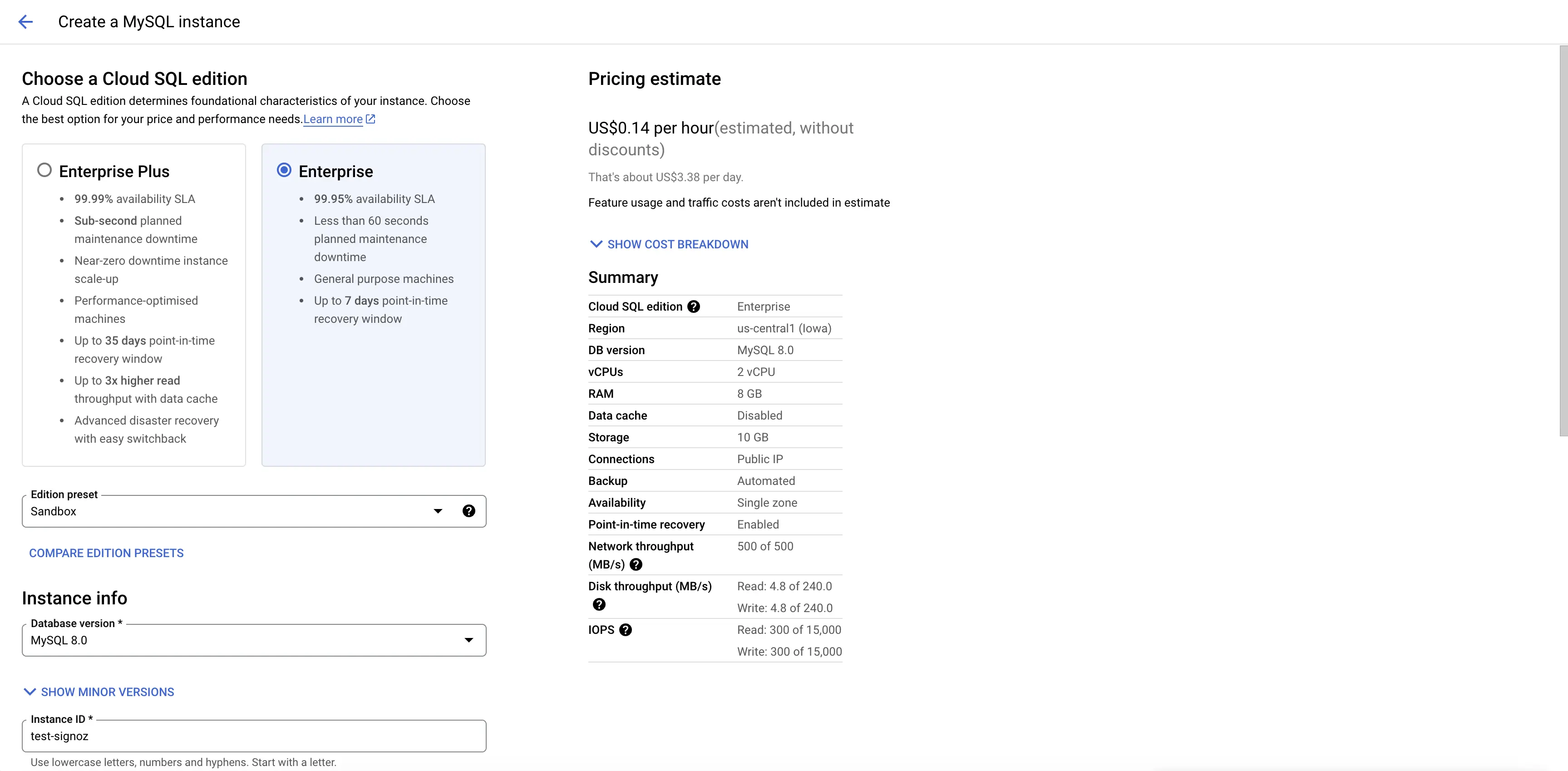Screen dimensions: 1568x771
Task: Open the Learn more link
Action: click(333, 119)
